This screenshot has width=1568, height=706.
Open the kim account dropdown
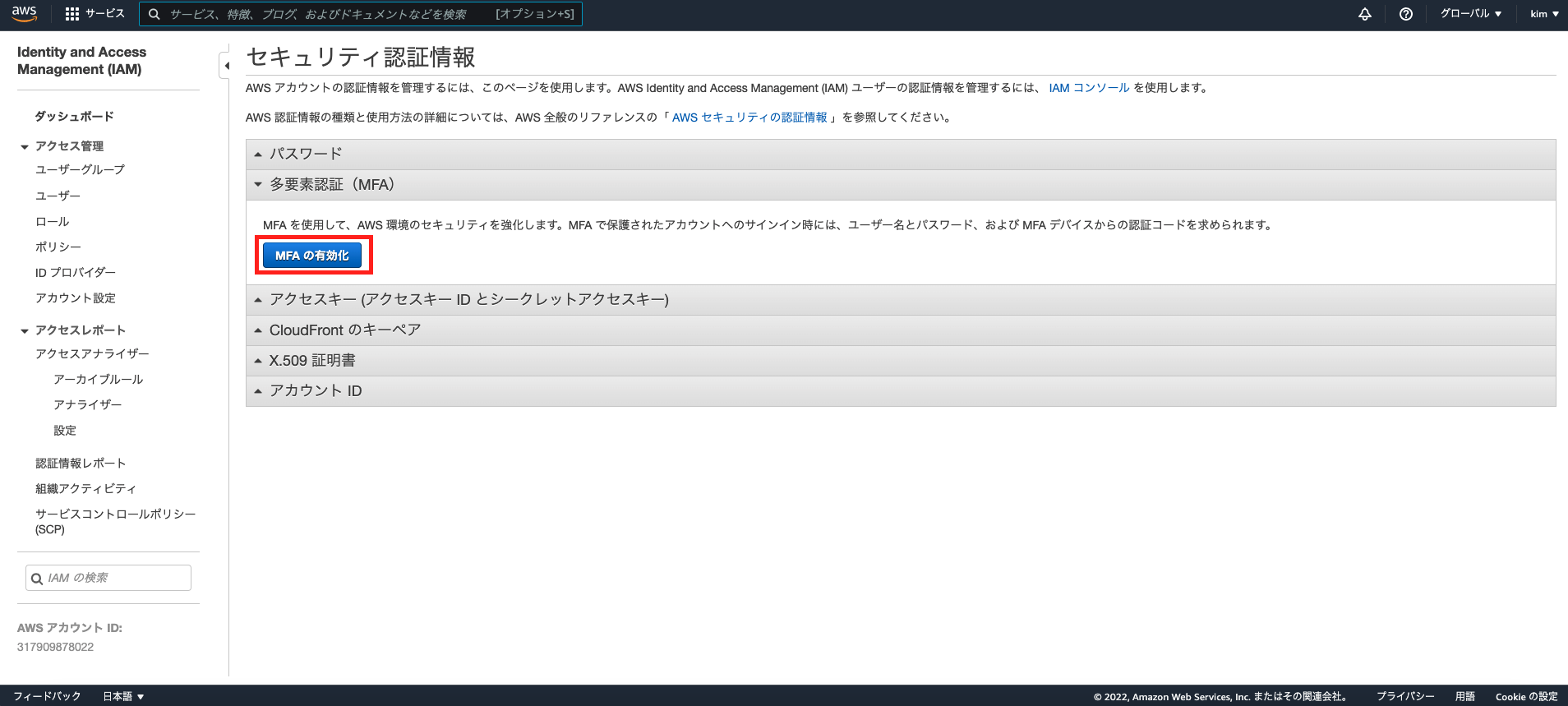[x=1544, y=14]
